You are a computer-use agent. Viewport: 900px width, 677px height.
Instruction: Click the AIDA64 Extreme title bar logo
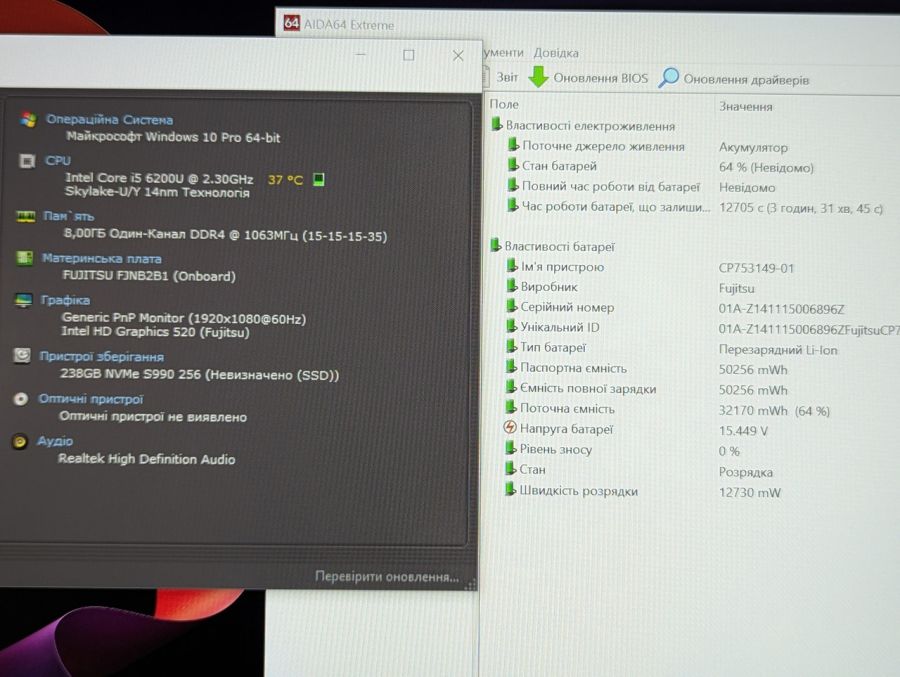292,23
